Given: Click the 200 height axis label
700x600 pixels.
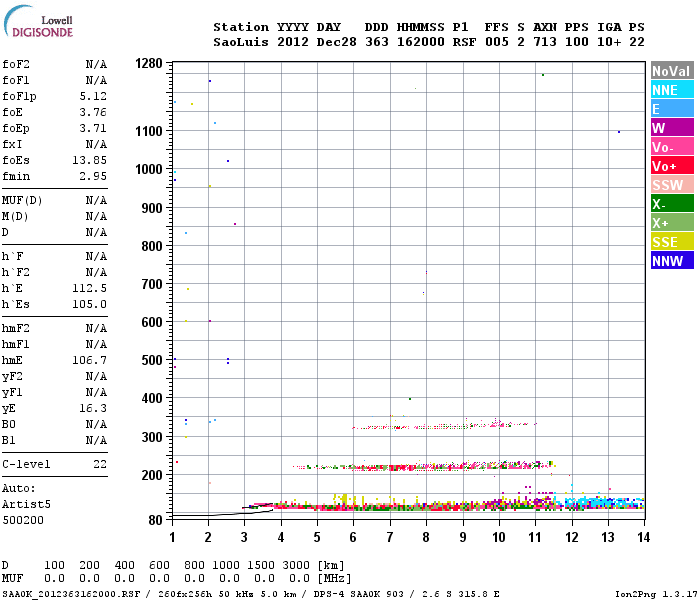Looking at the screenshot, I should 152,475.
